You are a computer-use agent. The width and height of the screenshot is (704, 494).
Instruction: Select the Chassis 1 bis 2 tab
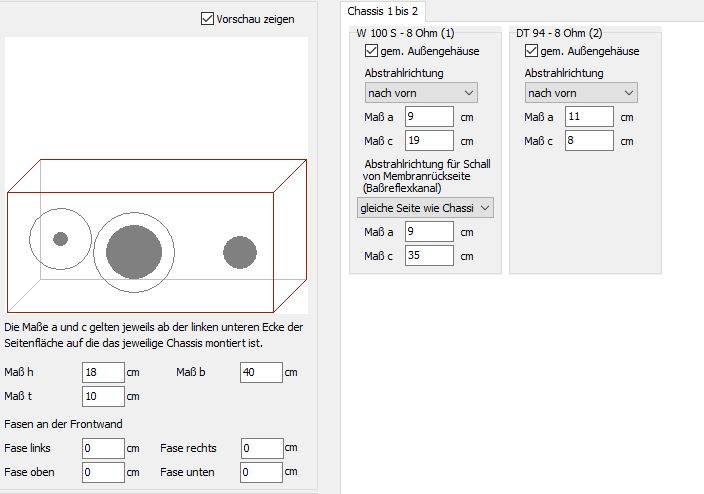pyautogui.click(x=383, y=11)
